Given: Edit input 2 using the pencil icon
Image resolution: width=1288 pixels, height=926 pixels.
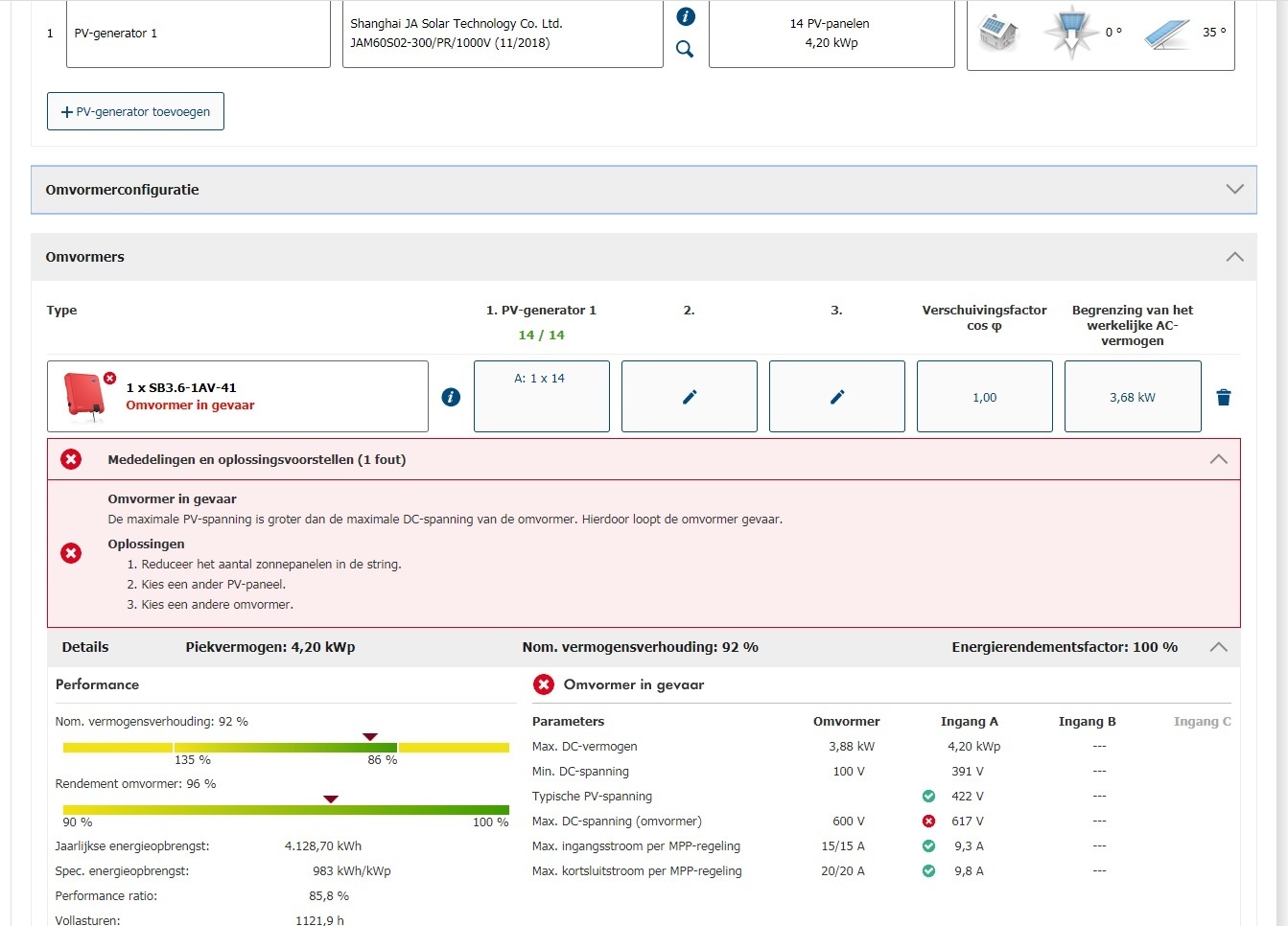Looking at the screenshot, I should 690,397.
